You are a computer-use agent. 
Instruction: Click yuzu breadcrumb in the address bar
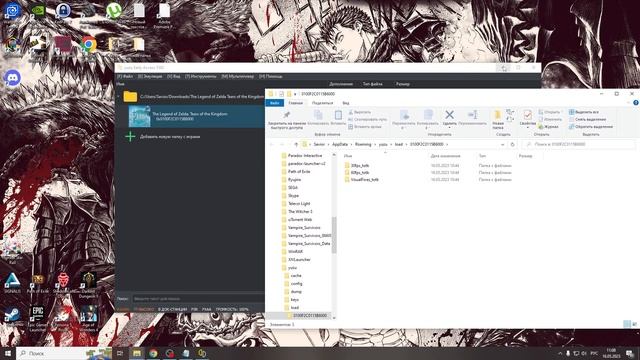tap(383, 144)
